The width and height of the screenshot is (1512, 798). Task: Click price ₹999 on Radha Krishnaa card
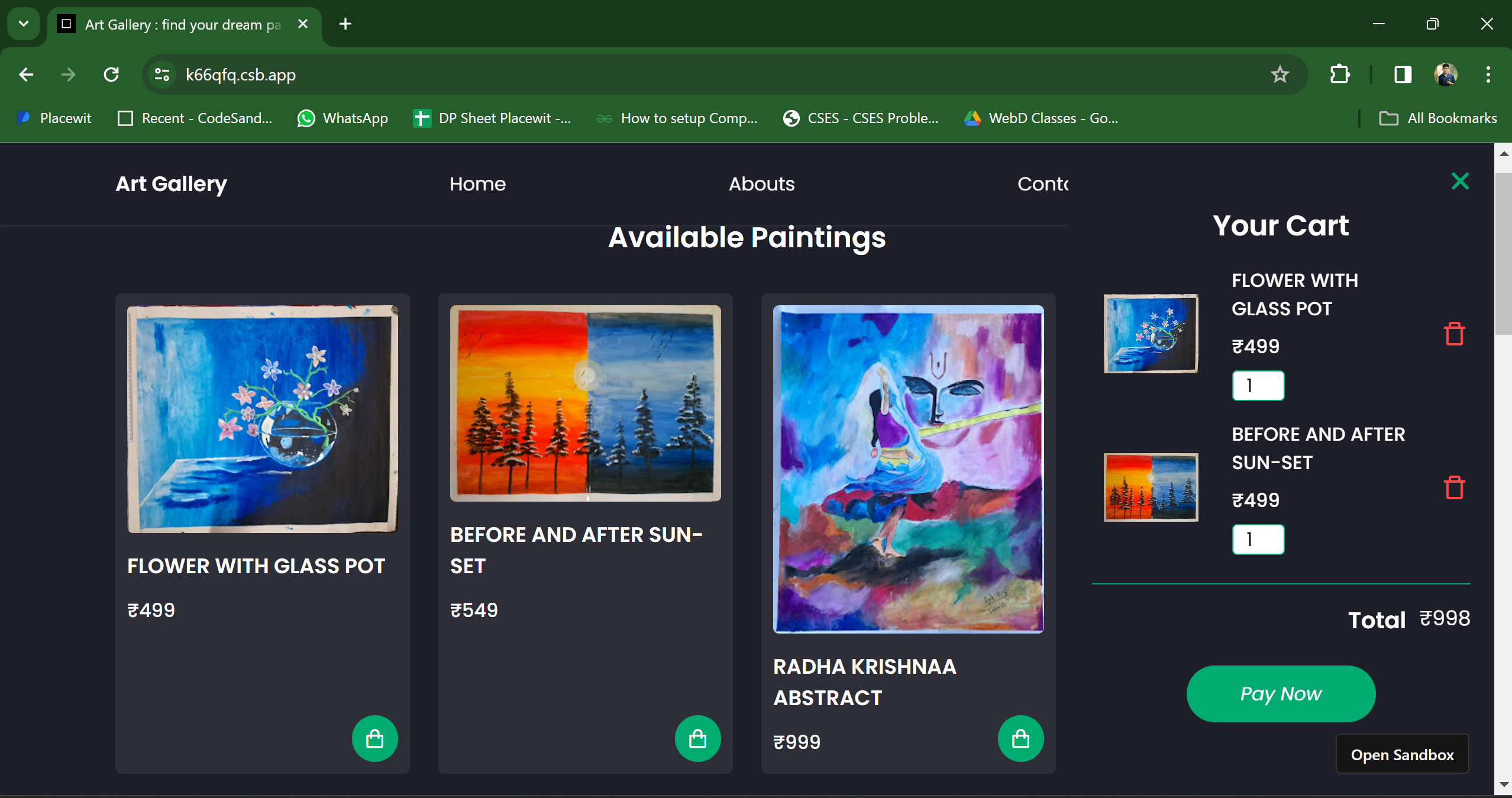tap(797, 742)
